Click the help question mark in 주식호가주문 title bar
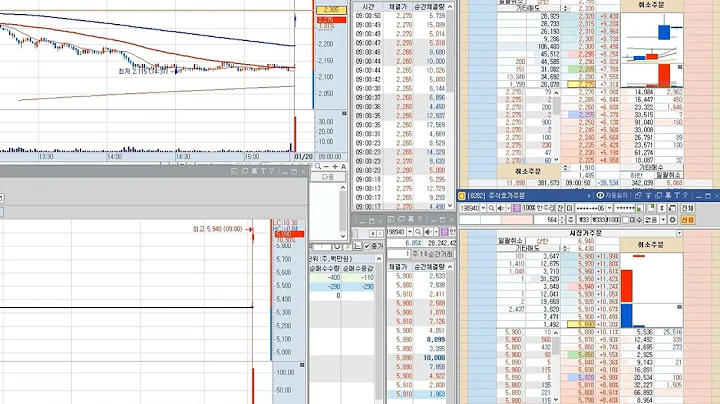This screenshot has width=720, height=404. [685, 196]
